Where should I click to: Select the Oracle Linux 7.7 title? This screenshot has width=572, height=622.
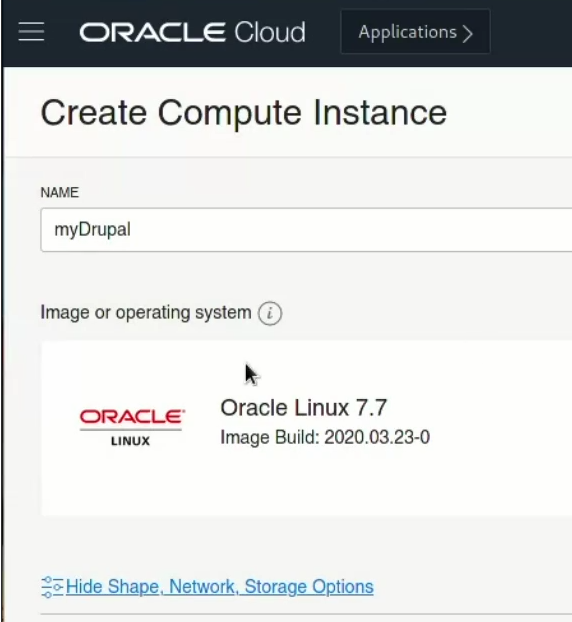click(x=303, y=408)
